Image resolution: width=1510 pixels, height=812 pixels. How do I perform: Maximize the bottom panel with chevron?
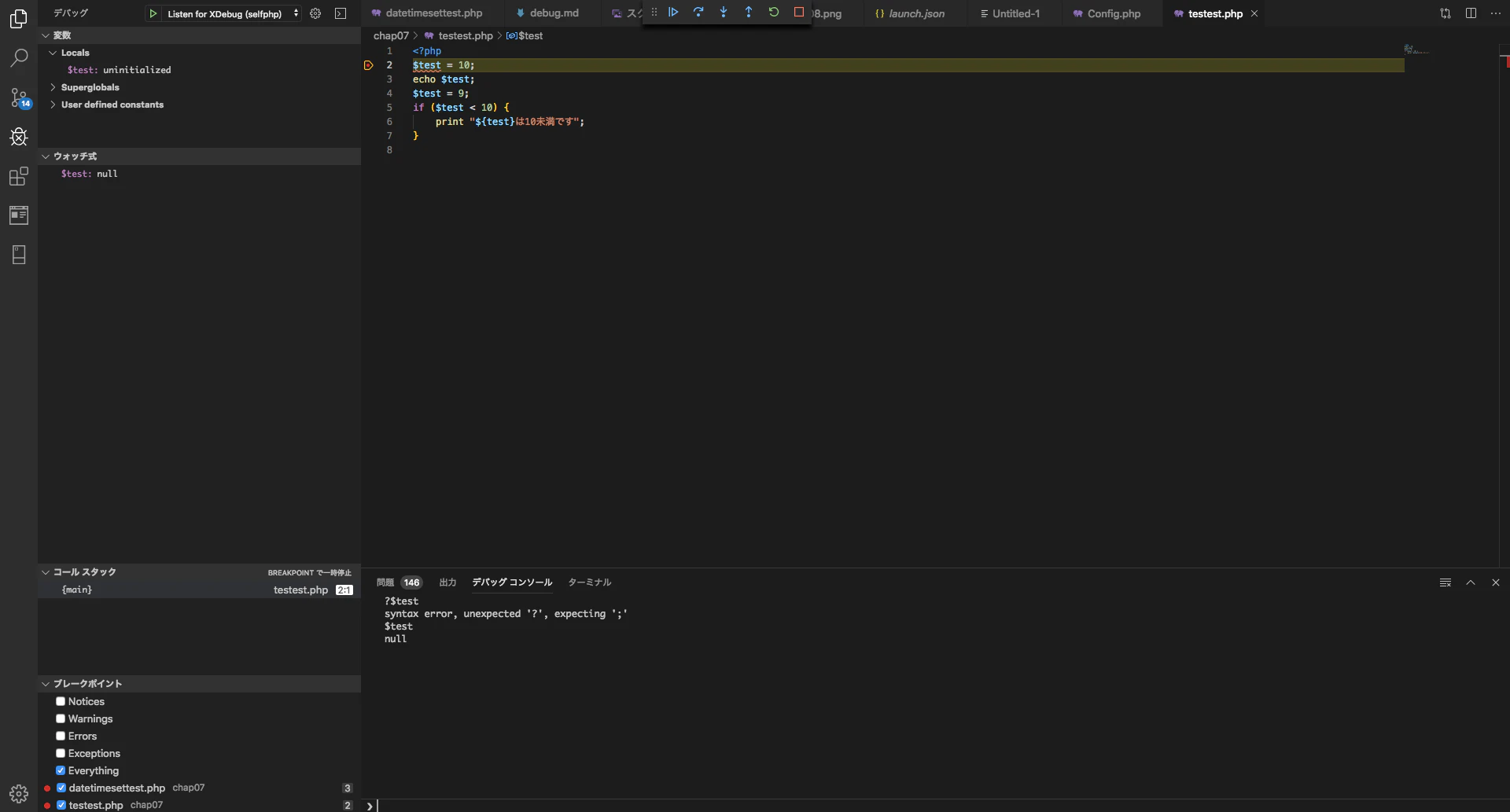pos(1471,582)
